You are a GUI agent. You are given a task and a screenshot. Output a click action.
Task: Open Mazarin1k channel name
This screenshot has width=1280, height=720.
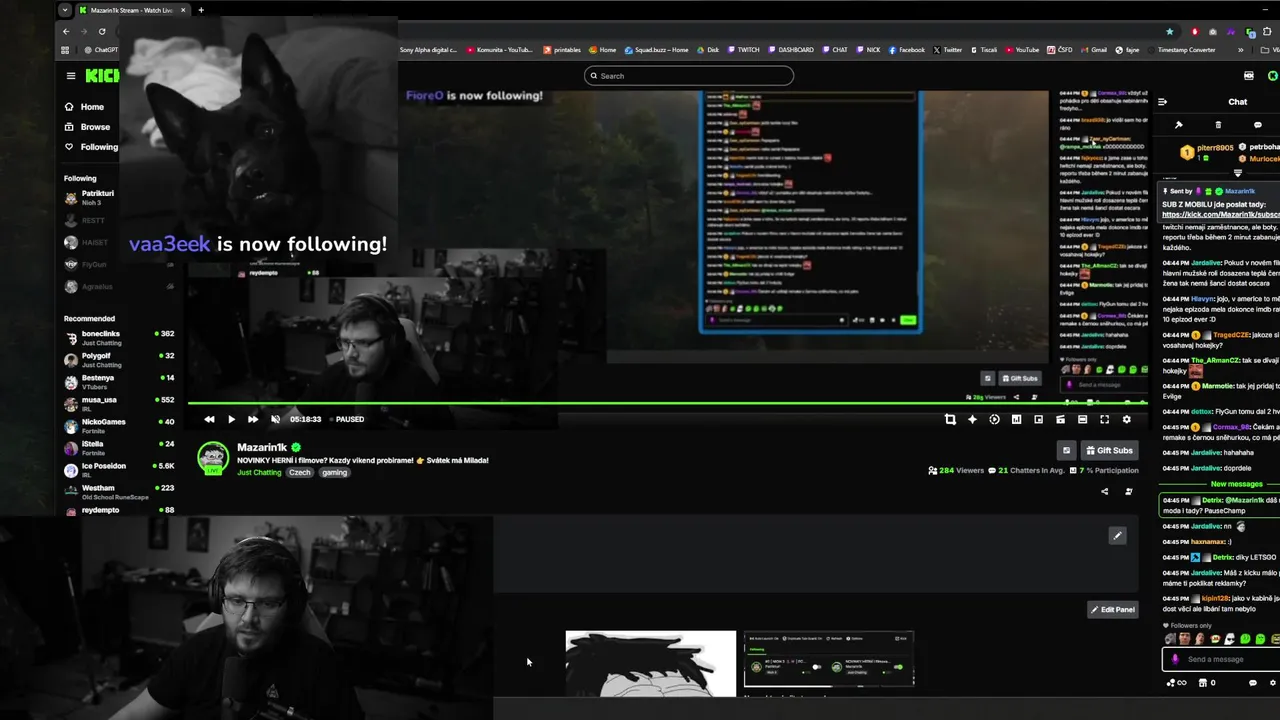(262, 448)
